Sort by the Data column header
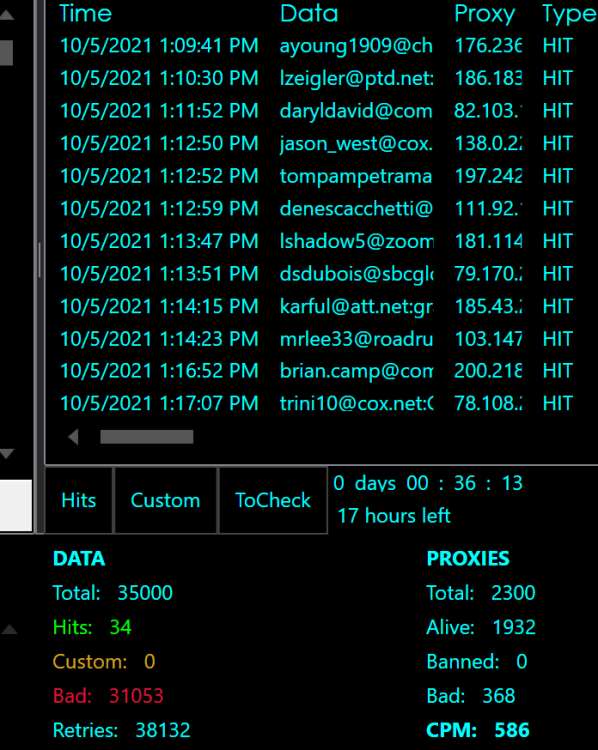This screenshot has height=750, width=598. (309, 13)
